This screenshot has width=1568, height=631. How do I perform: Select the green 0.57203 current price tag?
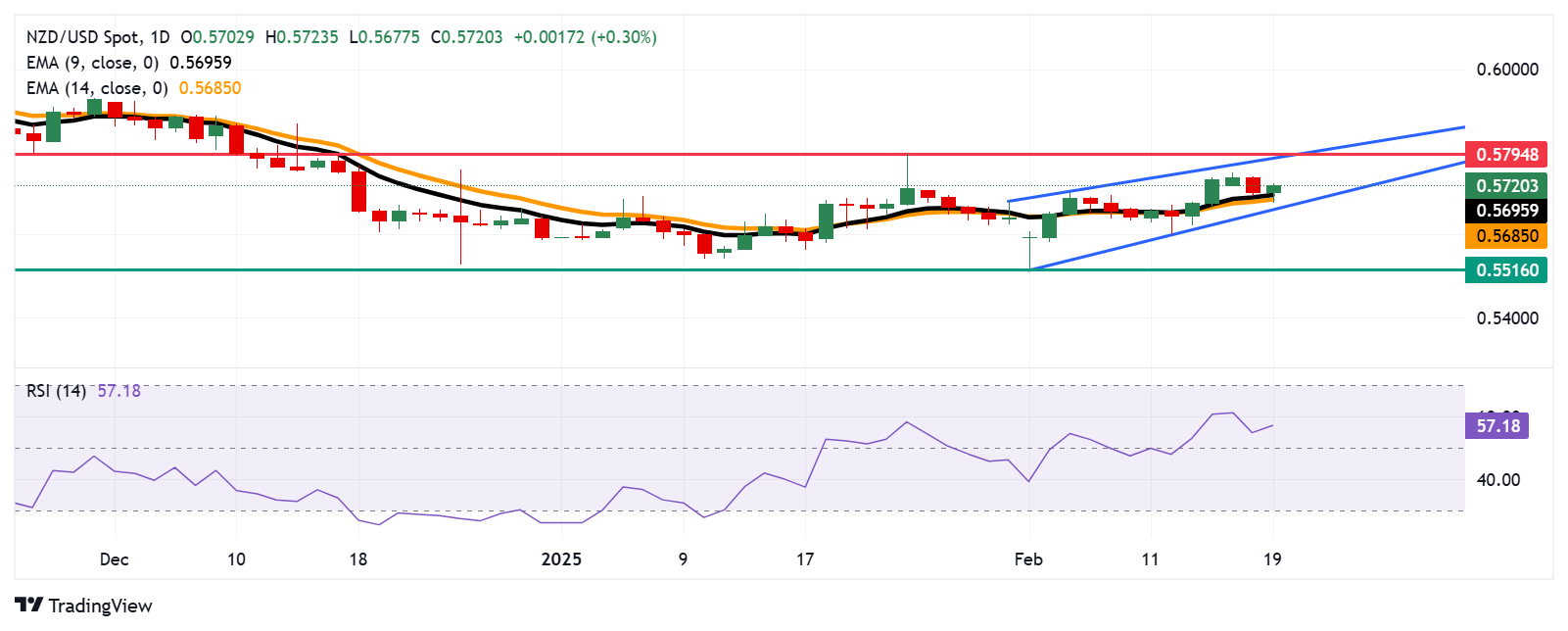point(1506,185)
